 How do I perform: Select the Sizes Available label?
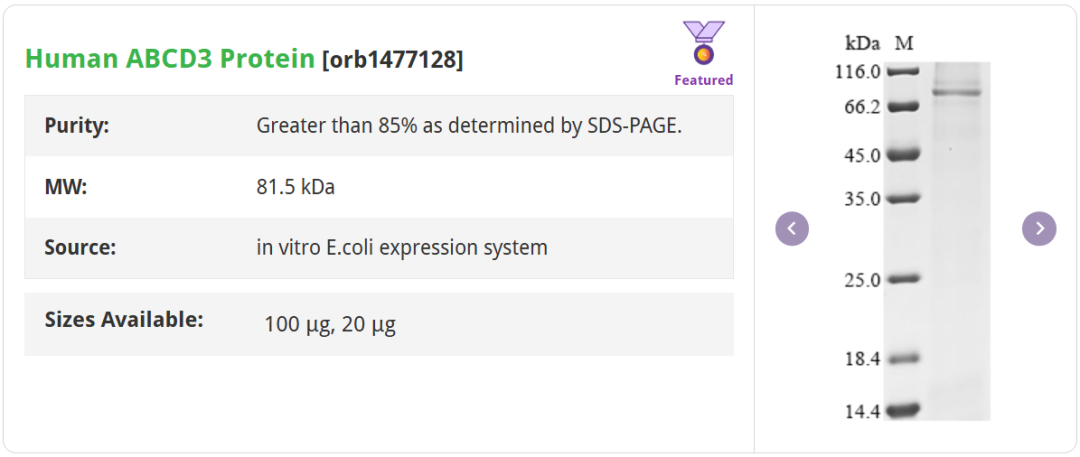click(x=124, y=320)
